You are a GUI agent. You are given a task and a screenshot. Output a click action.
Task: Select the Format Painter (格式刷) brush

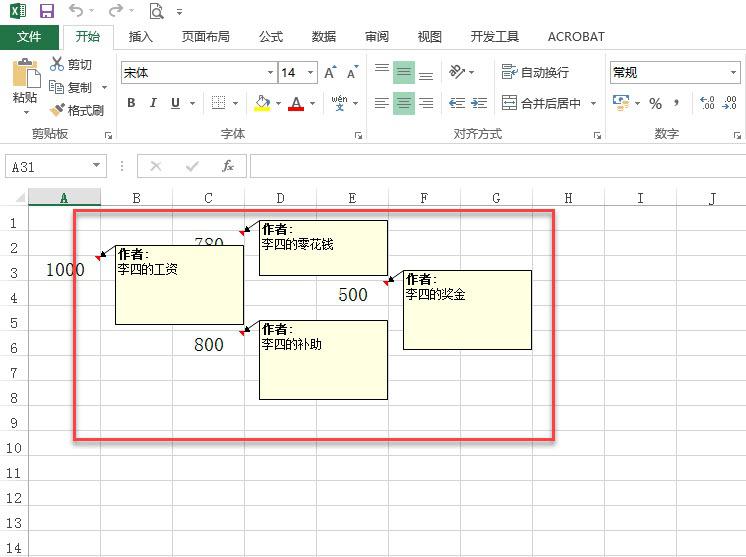pos(57,110)
